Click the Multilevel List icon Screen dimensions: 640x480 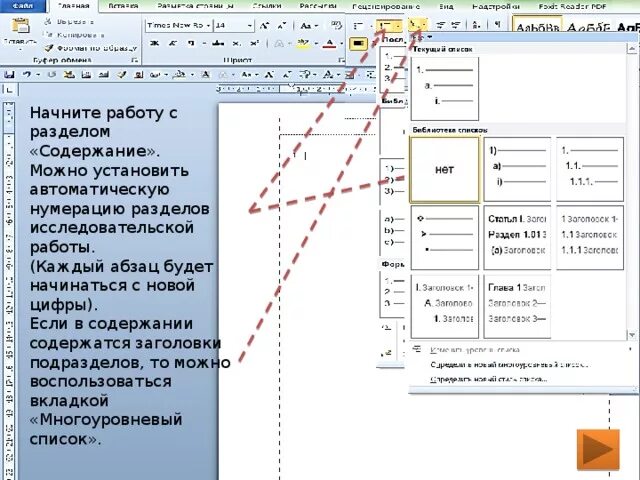coord(414,25)
